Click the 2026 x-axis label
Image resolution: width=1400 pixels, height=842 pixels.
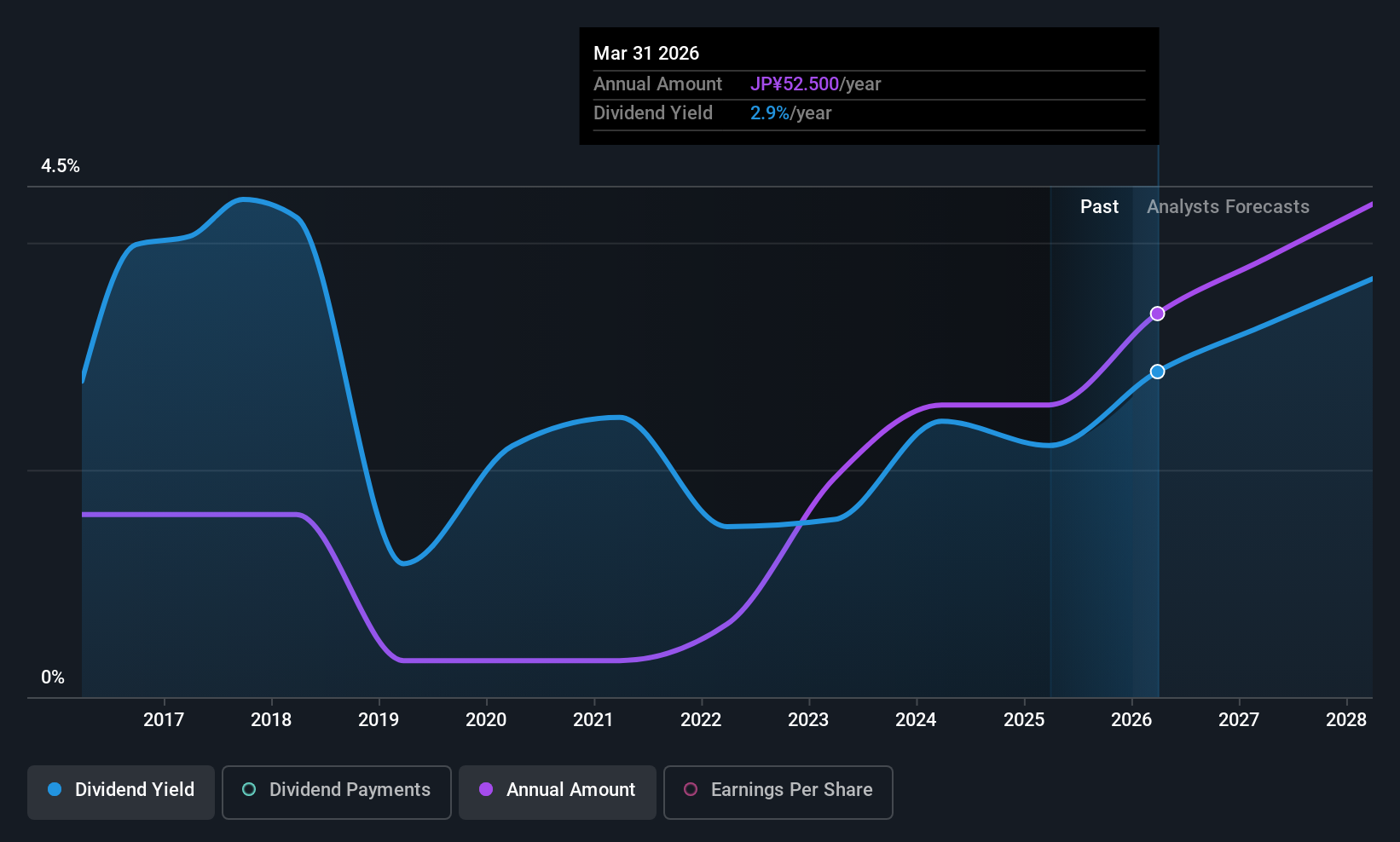[1131, 720]
